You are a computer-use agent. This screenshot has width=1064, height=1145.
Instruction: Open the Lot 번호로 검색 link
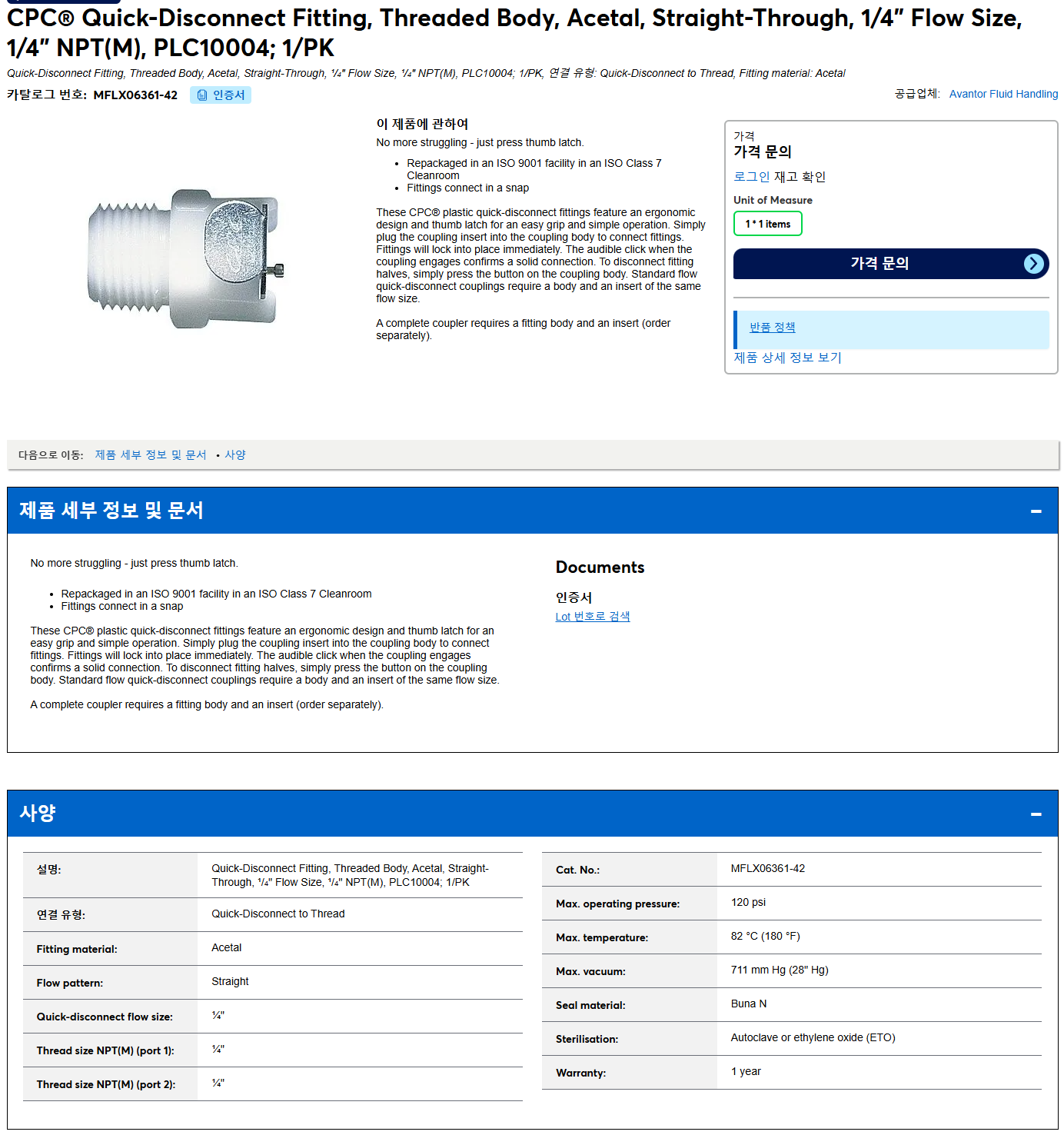[592, 616]
